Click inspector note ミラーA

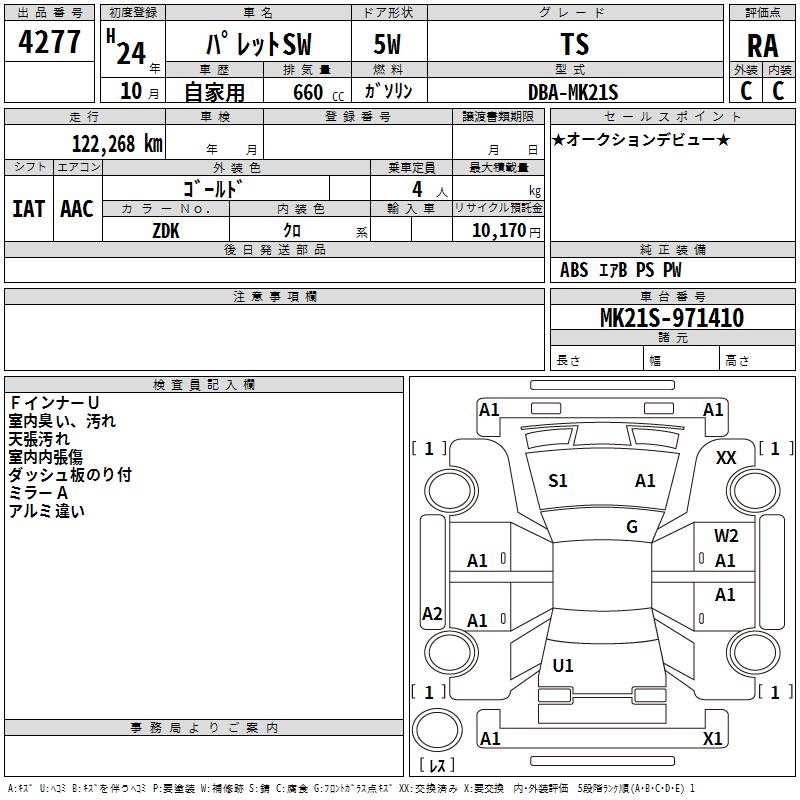click(x=38, y=493)
